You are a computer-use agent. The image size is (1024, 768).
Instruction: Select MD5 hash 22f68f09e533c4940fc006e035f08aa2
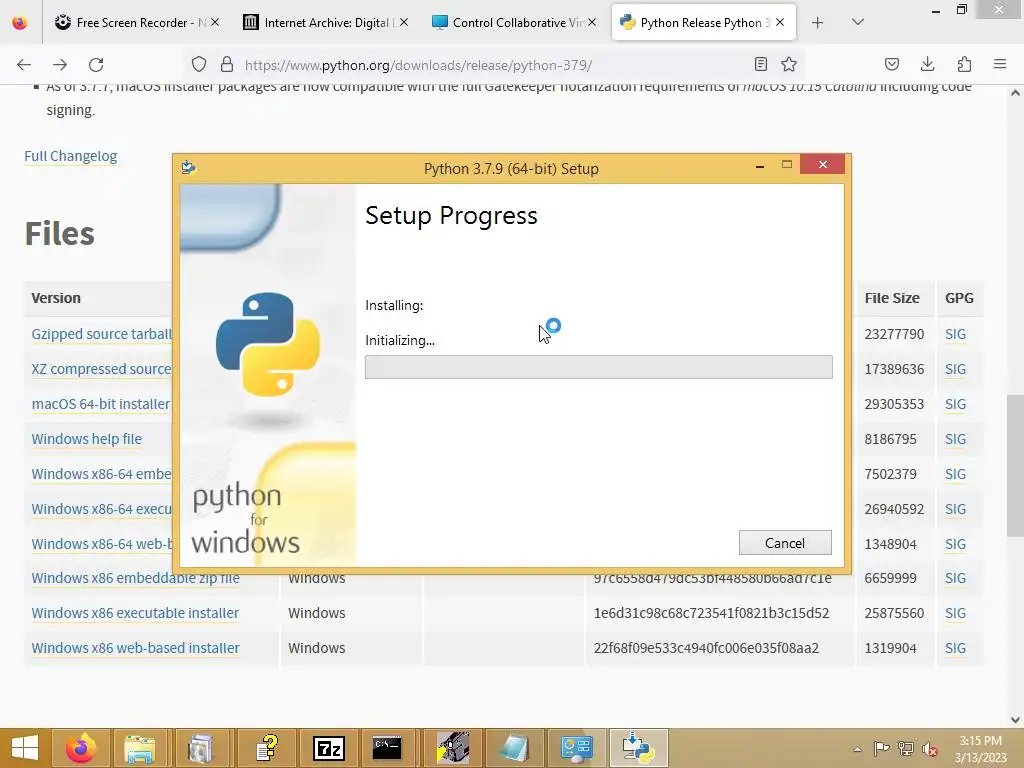(706, 648)
